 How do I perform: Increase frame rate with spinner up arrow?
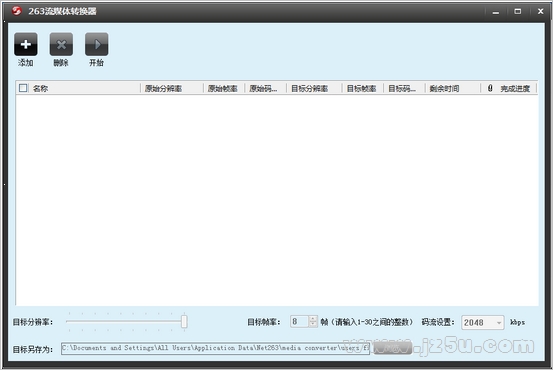[x=313, y=319]
